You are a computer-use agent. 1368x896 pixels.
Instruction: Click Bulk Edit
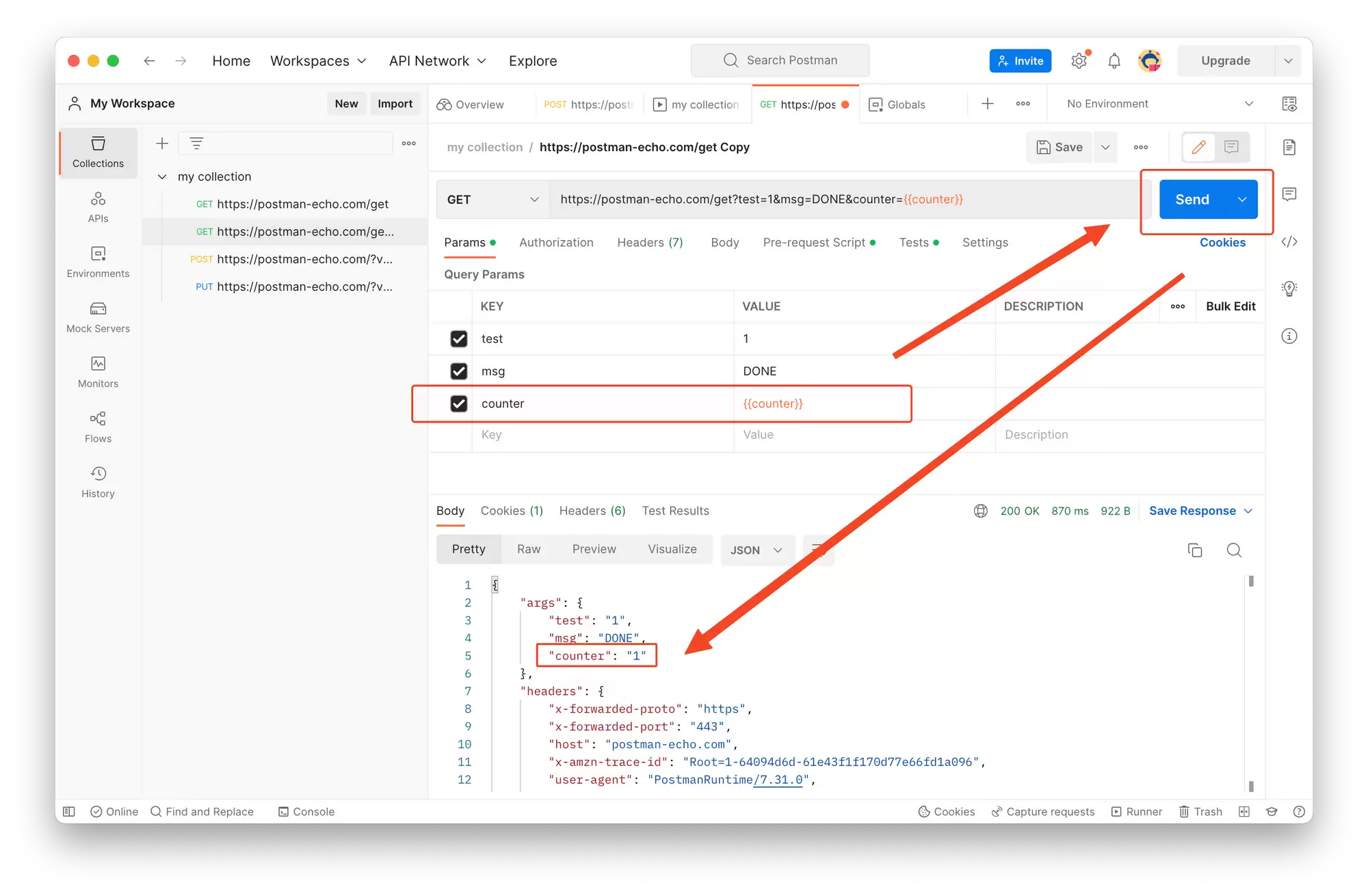click(x=1231, y=306)
